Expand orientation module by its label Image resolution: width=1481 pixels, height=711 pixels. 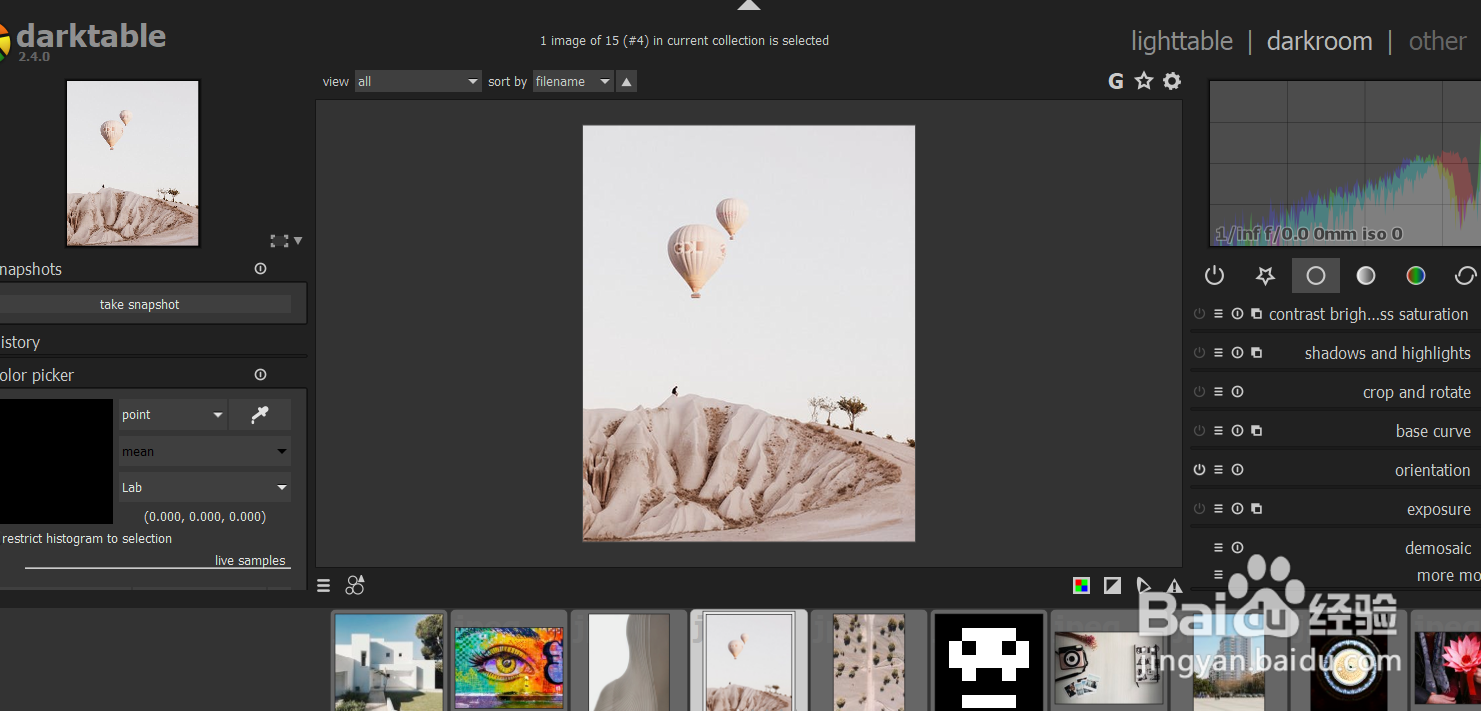coord(1433,470)
